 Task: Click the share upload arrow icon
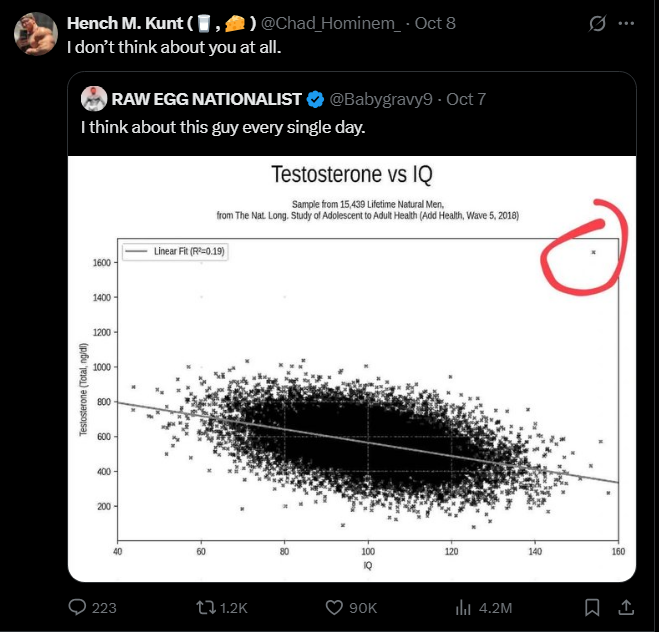click(626, 607)
